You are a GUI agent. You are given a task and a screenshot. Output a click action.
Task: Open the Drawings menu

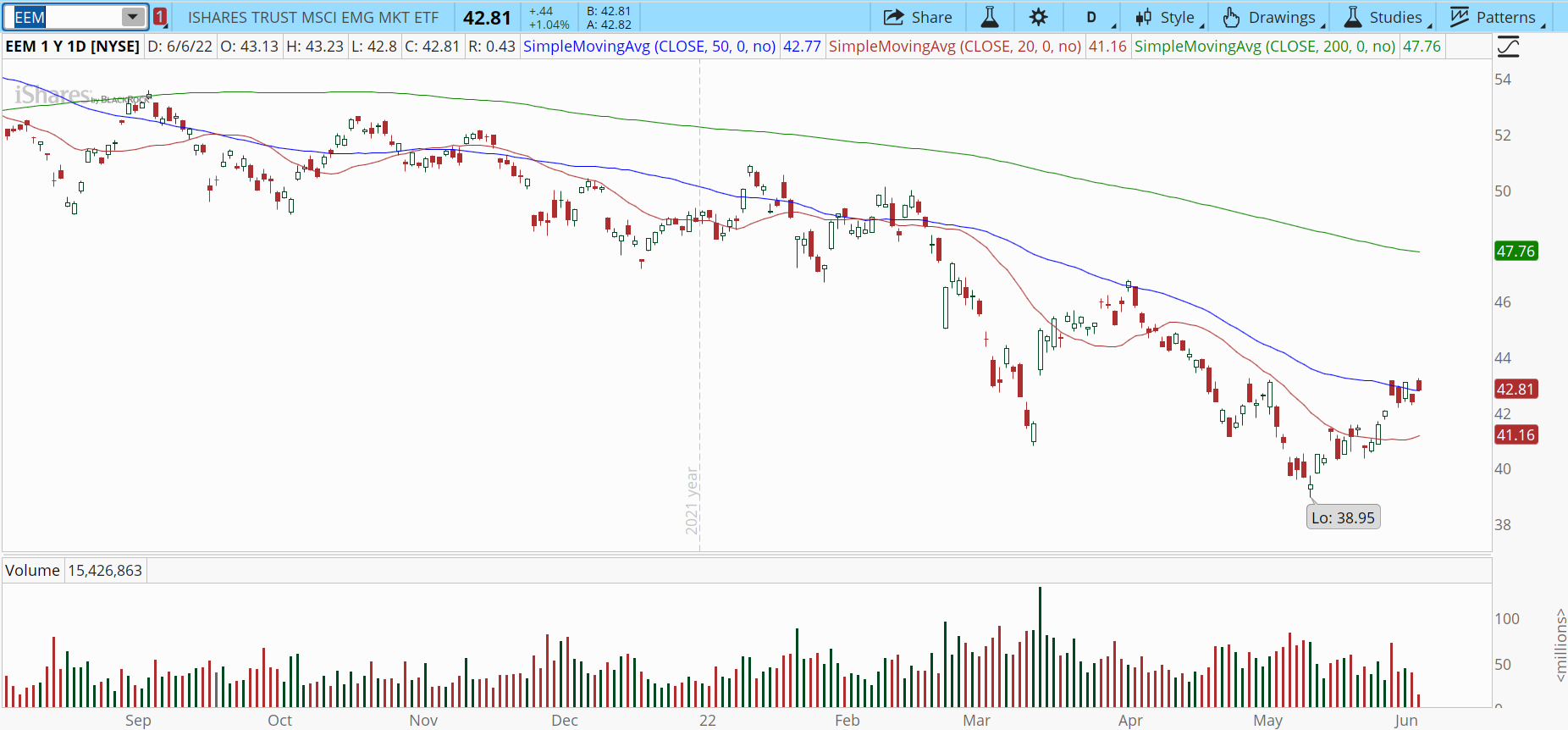click(1273, 17)
